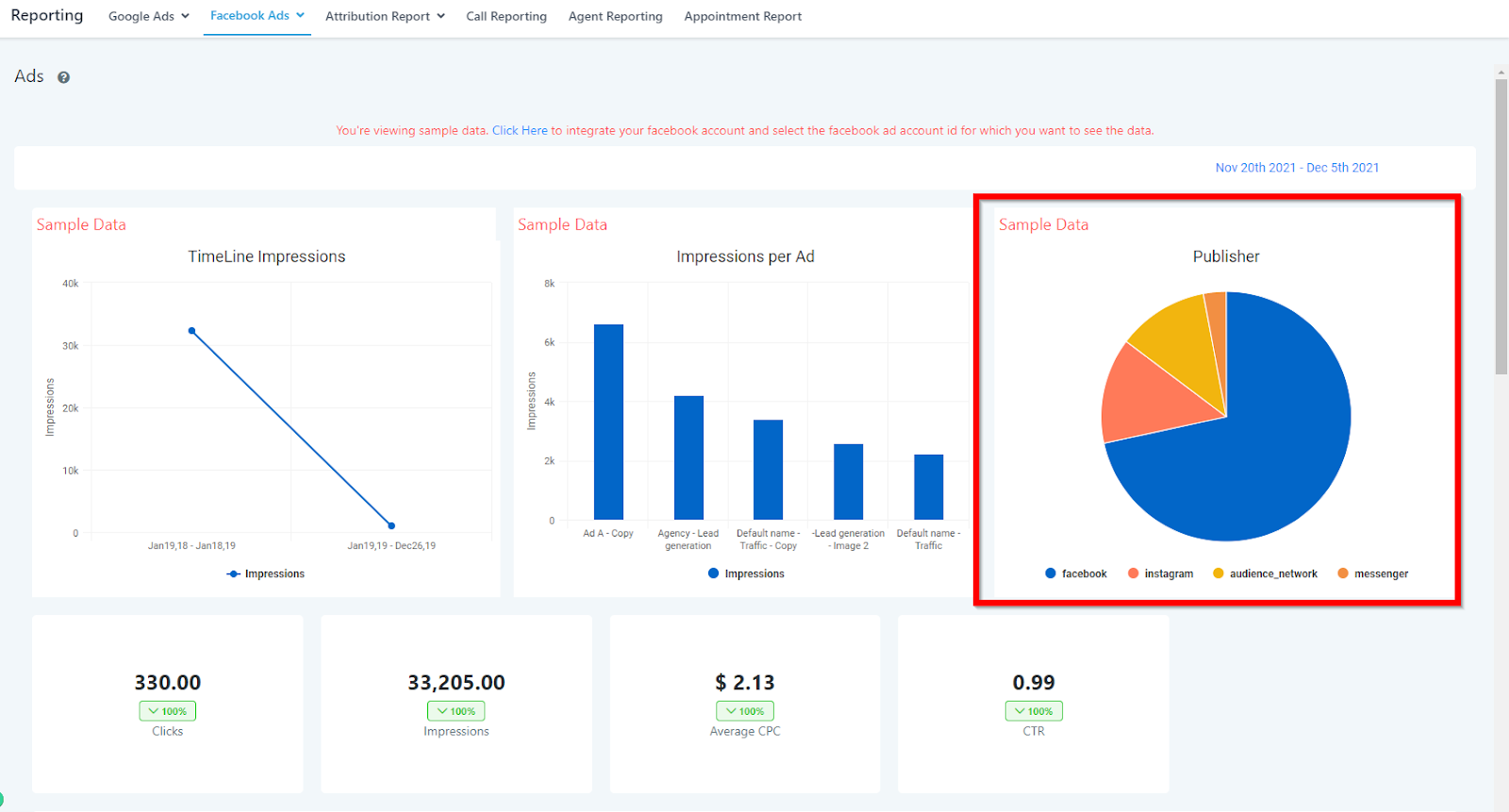Click the 100% badge under Average CPC
The width and height of the screenshot is (1509, 812).
(745, 711)
